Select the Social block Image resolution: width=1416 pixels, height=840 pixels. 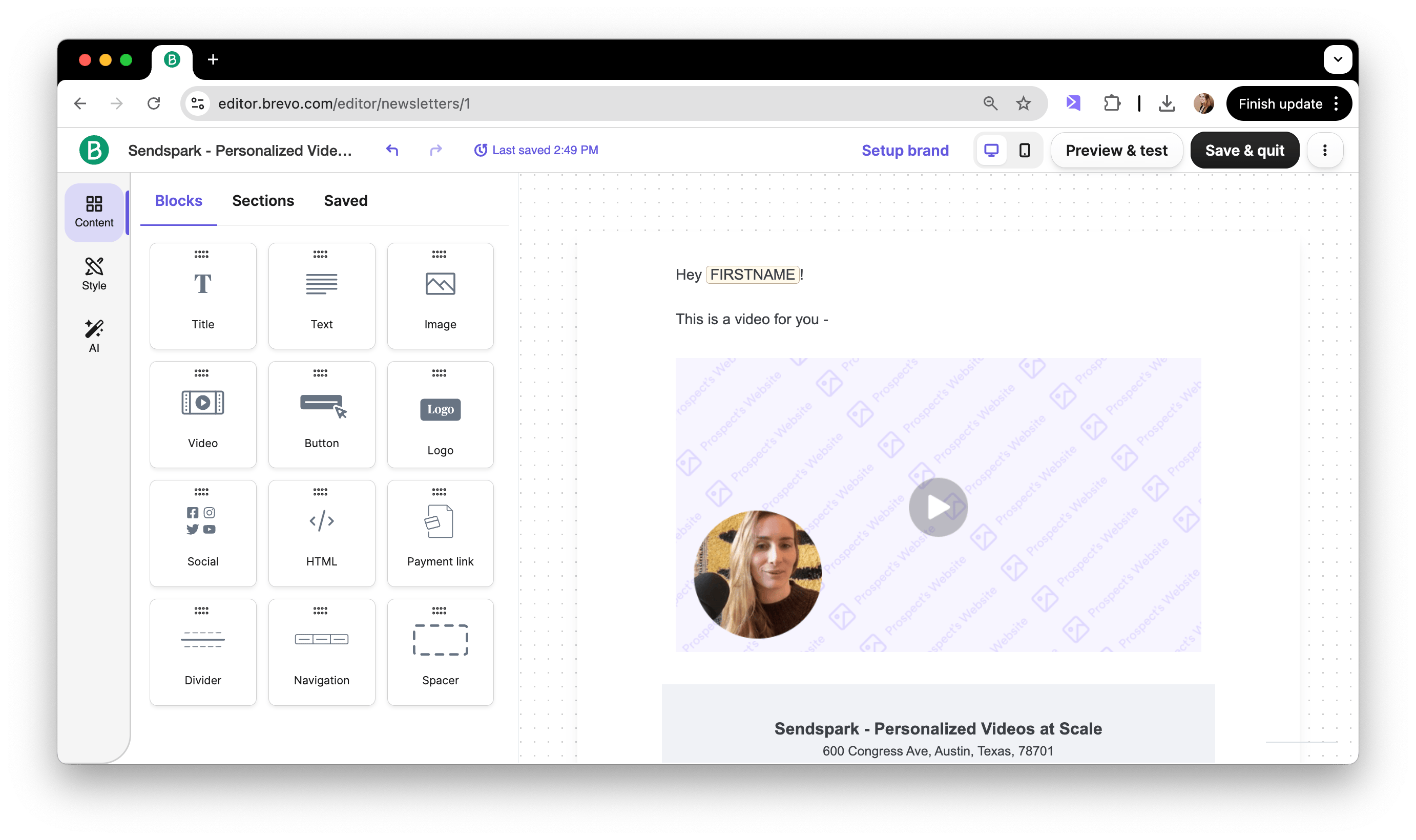(x=203, y=533)
